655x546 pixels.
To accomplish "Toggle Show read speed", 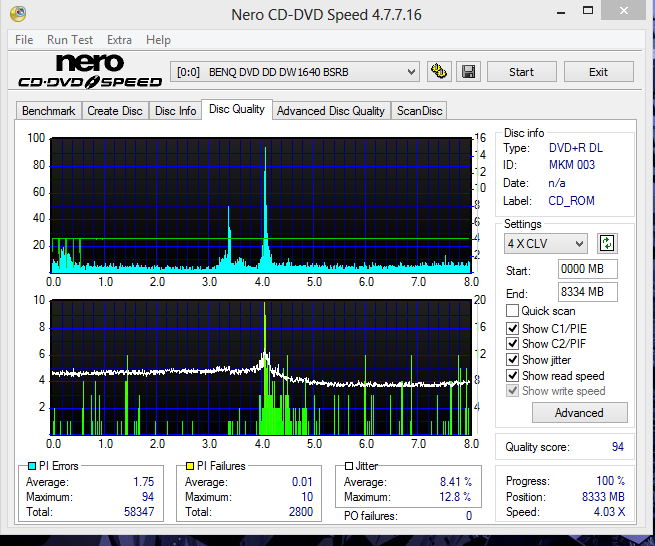I will click(x=513, y=375).
